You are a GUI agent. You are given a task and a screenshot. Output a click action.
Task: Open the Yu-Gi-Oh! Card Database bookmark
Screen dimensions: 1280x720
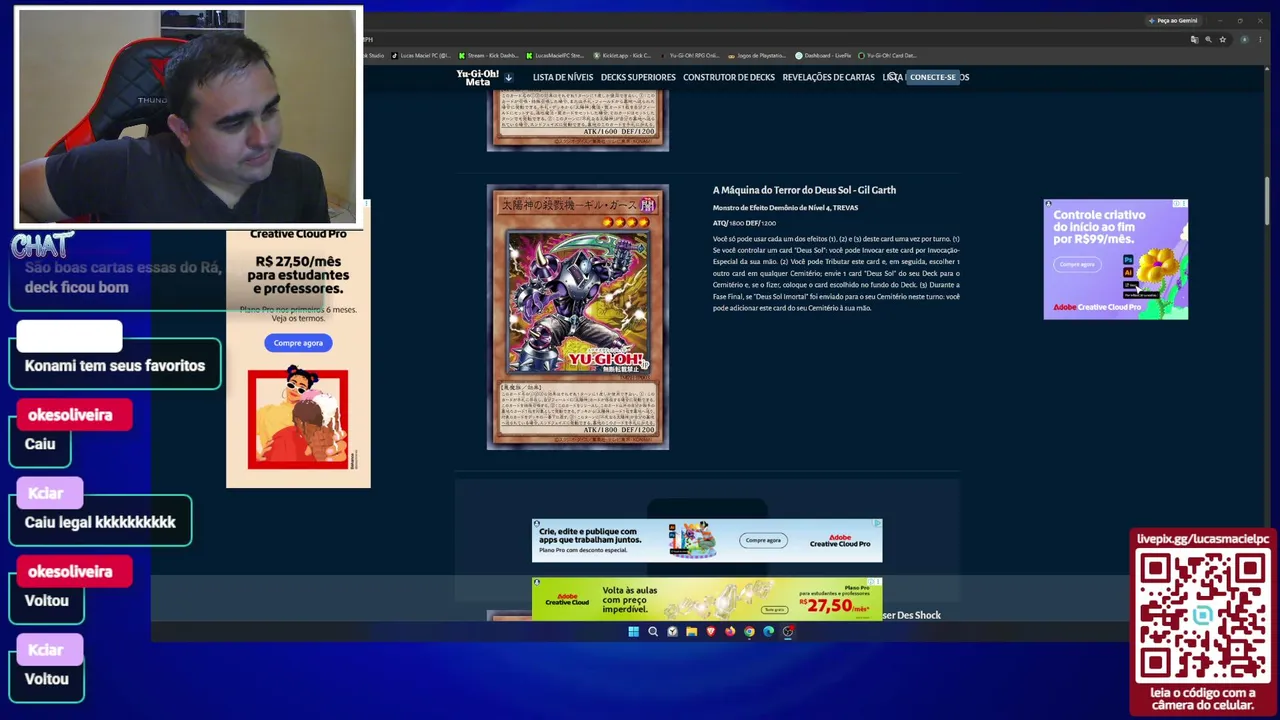[x=887, y=55]
